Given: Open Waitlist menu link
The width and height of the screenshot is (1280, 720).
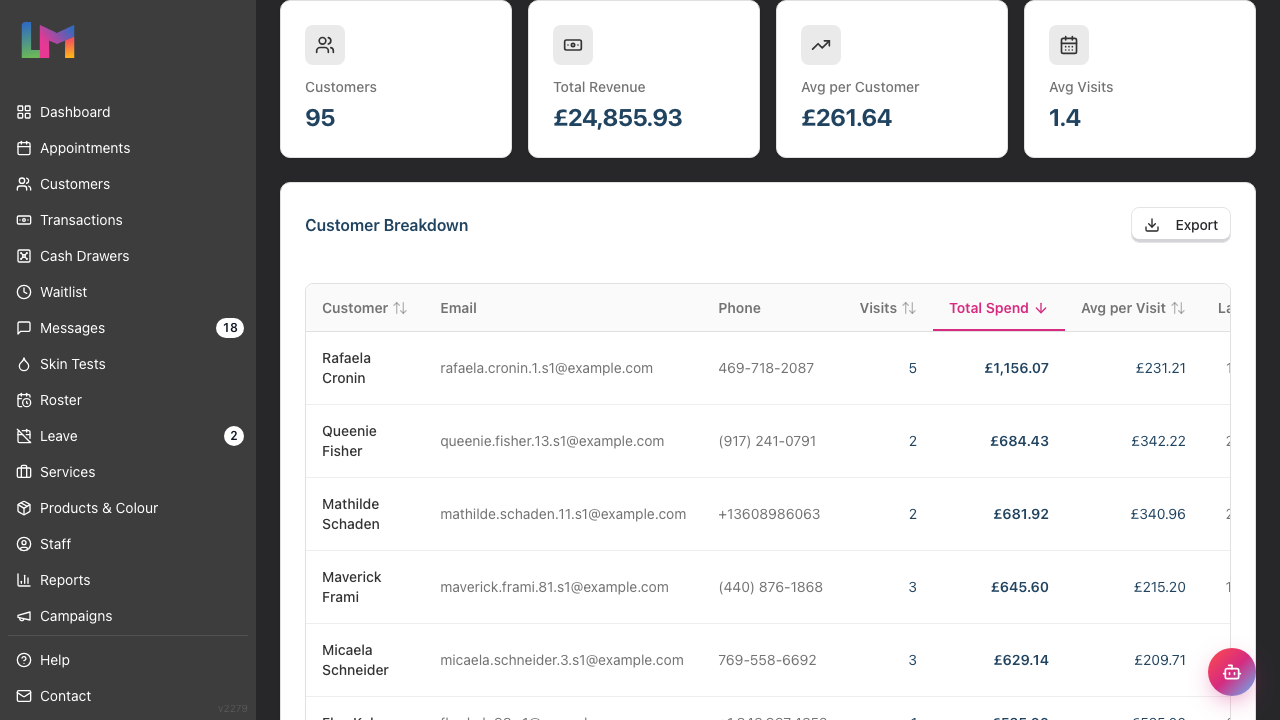Looking at the screenshot, I should [128, 292].
